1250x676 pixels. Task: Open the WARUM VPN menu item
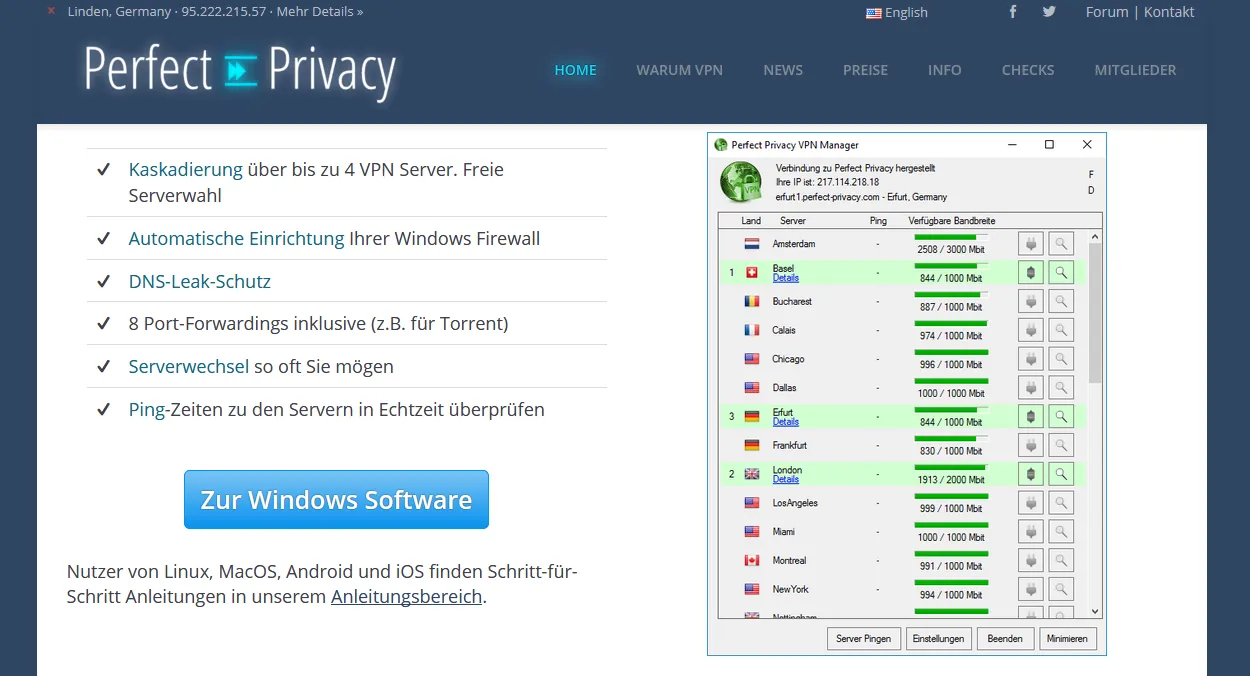[679, 70]
